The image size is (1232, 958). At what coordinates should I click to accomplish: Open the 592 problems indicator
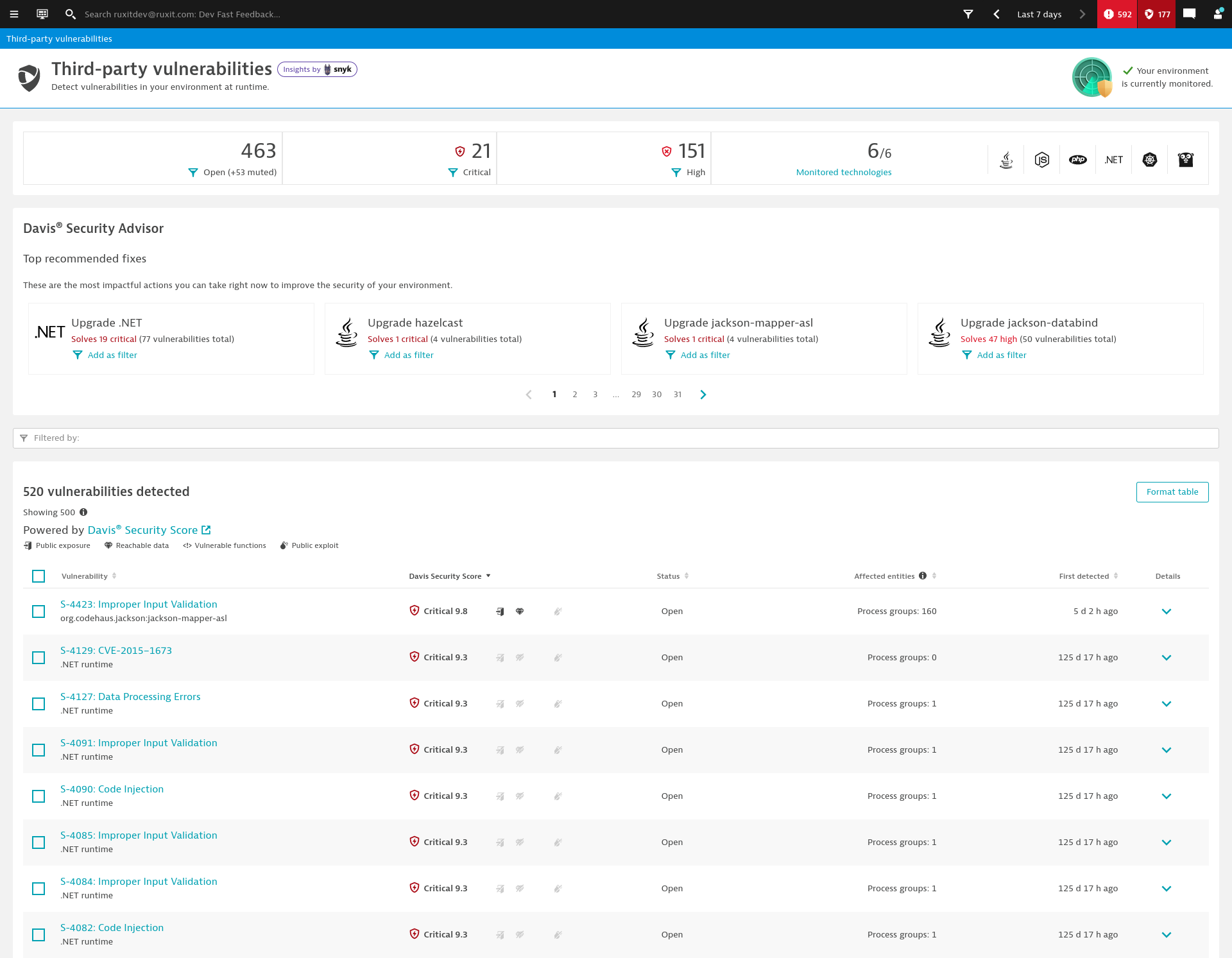click(1117, 14)
